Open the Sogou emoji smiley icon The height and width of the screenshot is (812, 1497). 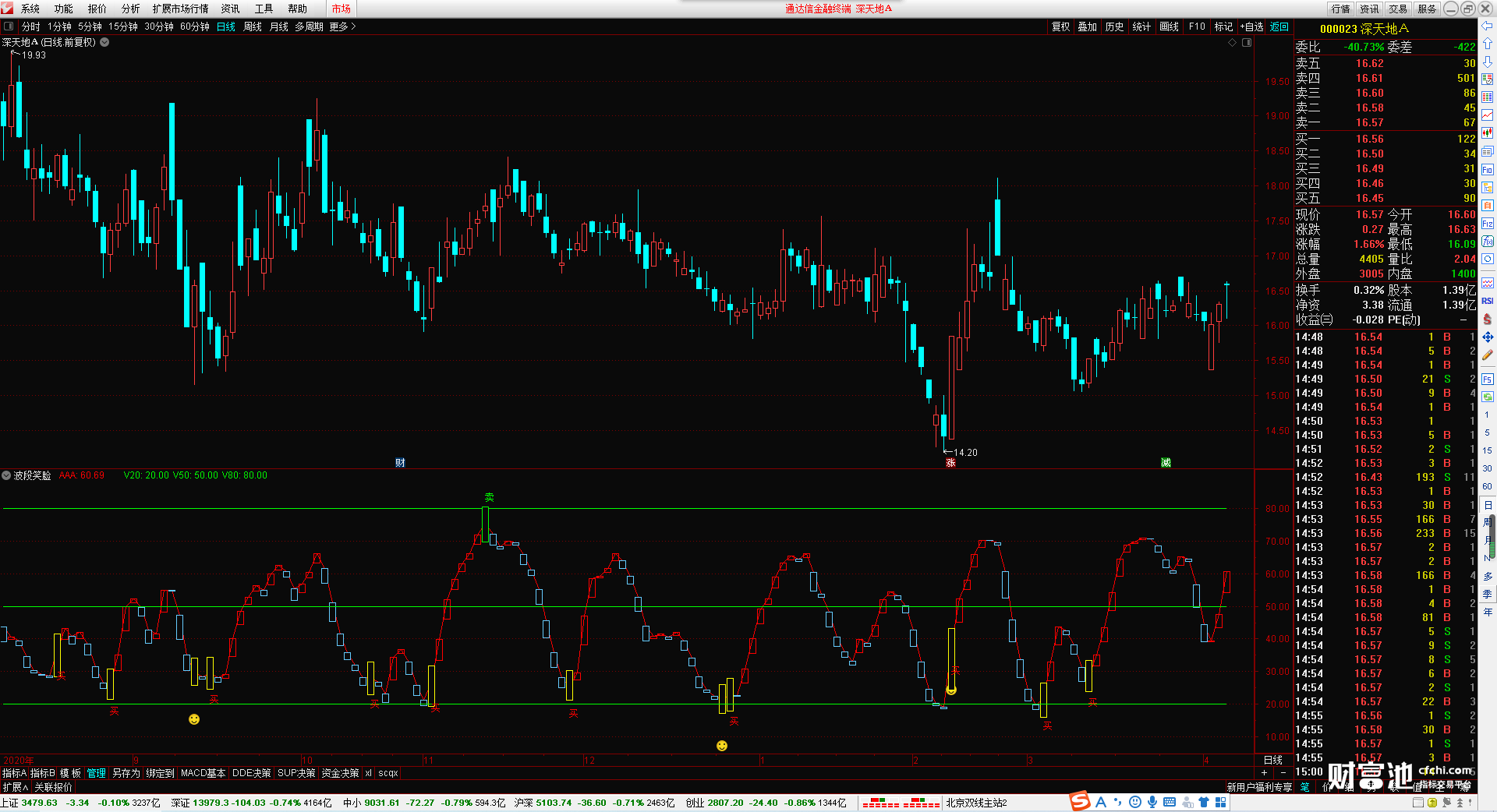[x=1135, y=802]
